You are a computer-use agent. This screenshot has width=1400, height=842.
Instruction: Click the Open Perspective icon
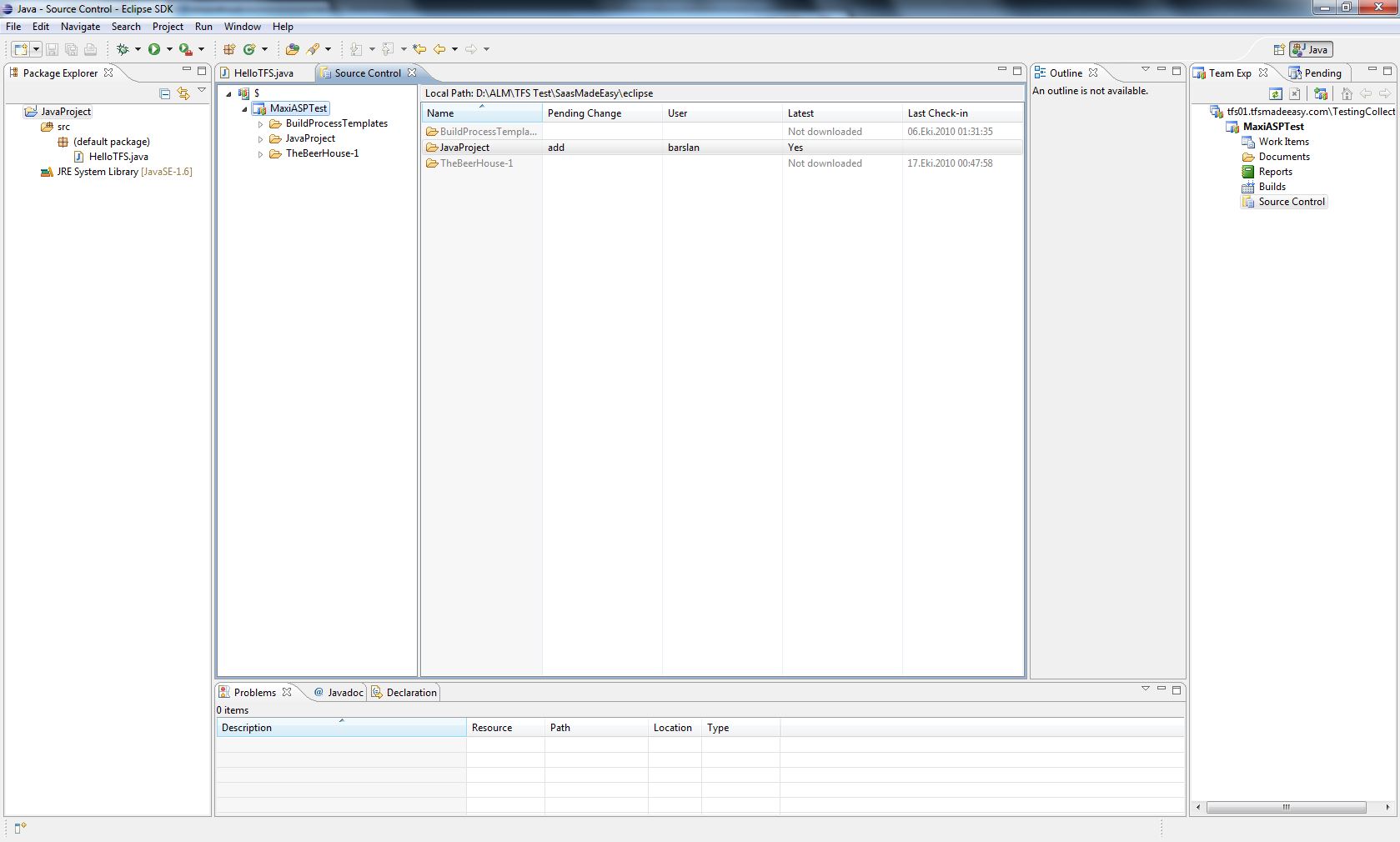pos(1278,50)
